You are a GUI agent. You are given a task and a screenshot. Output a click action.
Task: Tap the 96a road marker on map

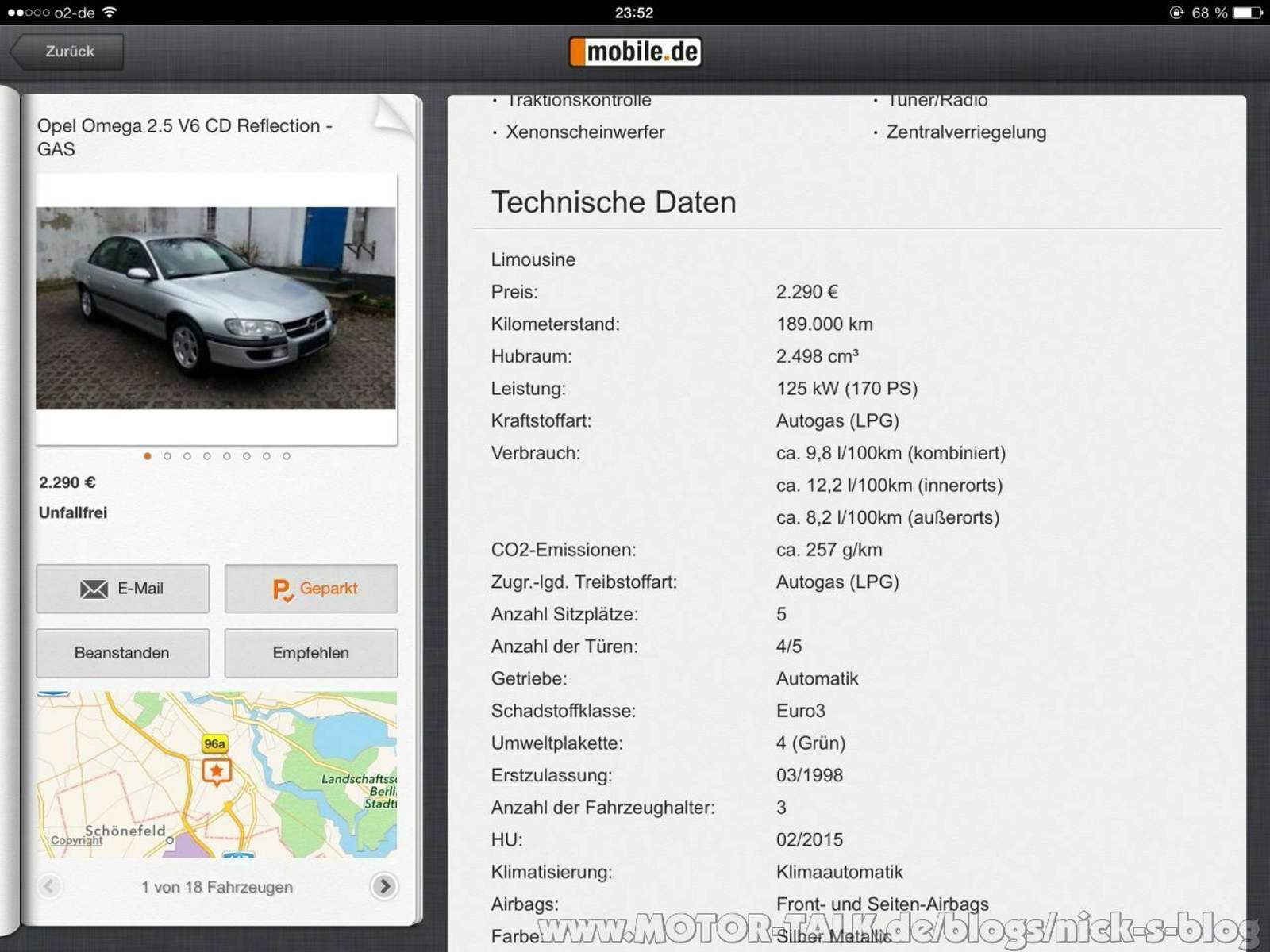coord(215,743)
